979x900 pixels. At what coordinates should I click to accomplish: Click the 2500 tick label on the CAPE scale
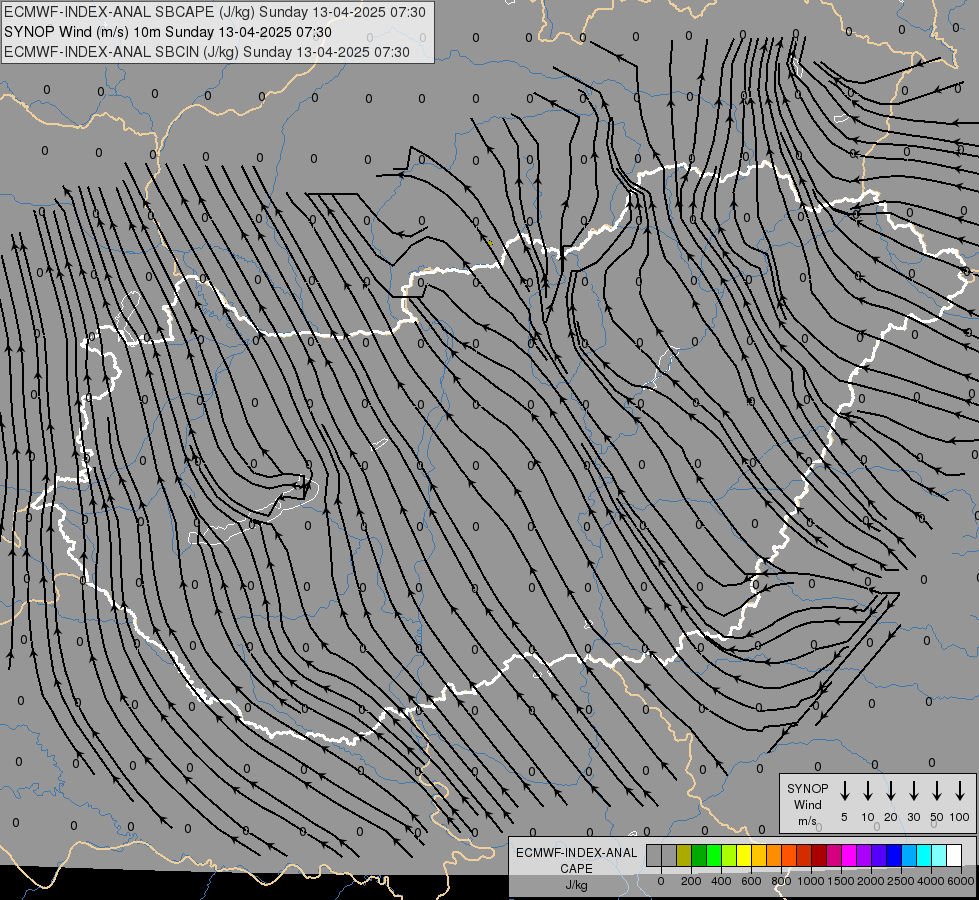pos(901,881)
